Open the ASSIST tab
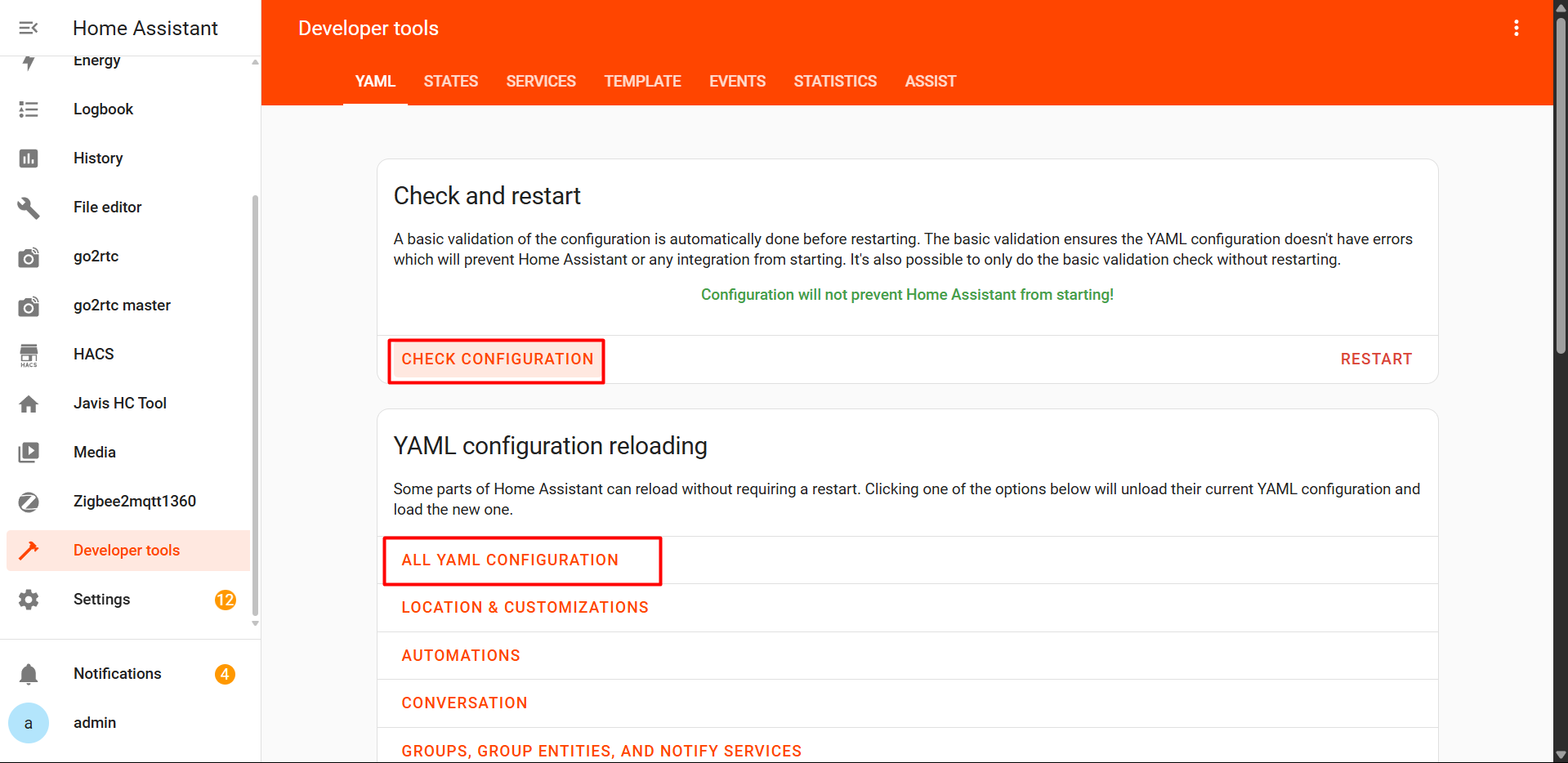The height and width of the screenshot is (763, 1568). coord(930,81)
